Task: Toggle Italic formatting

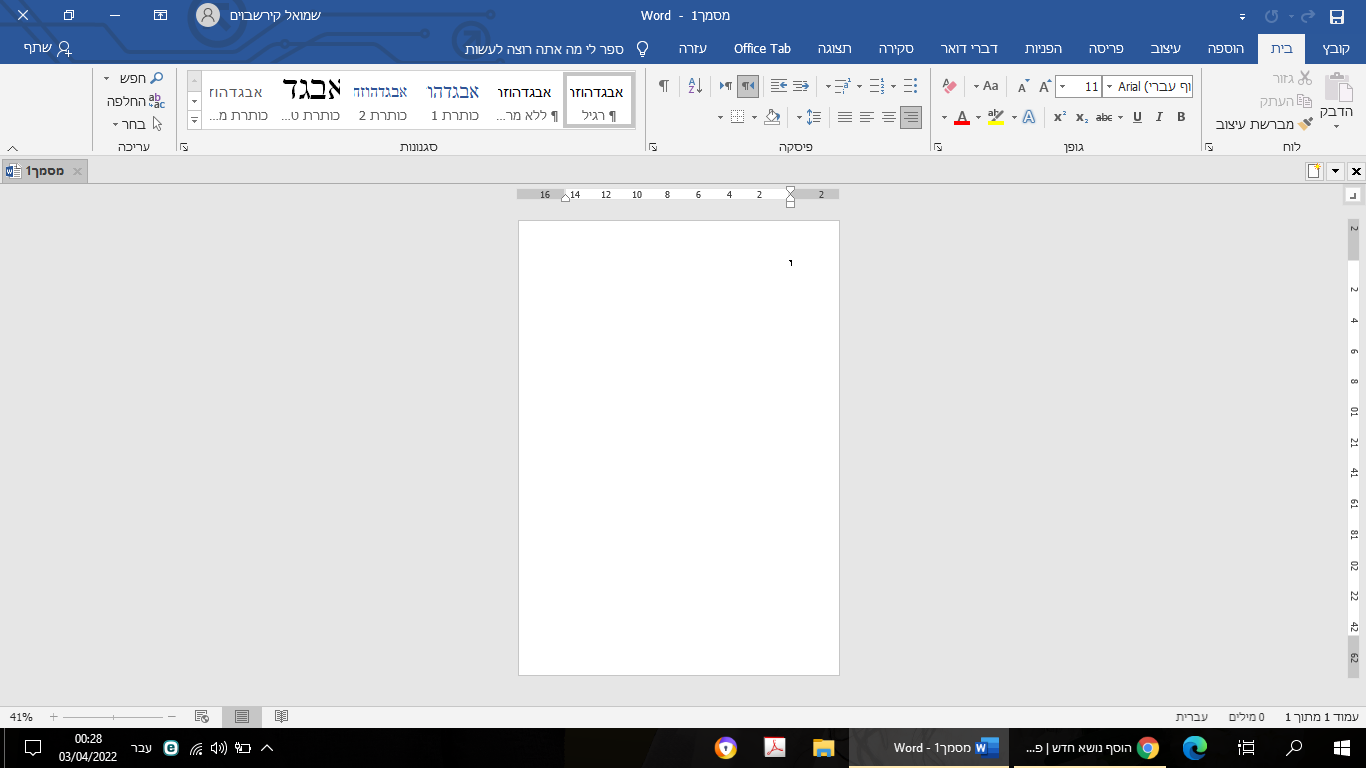Action: point(1159,117)
